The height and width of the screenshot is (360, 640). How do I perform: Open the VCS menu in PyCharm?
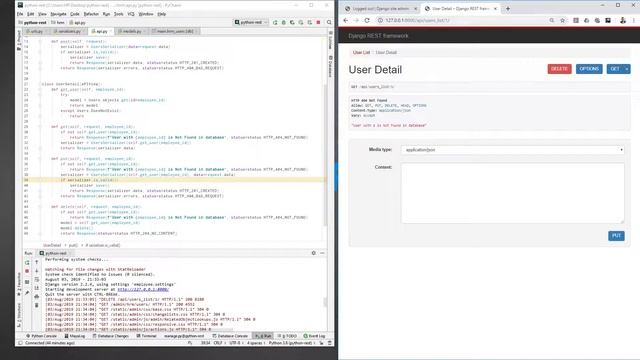tap(131, 14)
